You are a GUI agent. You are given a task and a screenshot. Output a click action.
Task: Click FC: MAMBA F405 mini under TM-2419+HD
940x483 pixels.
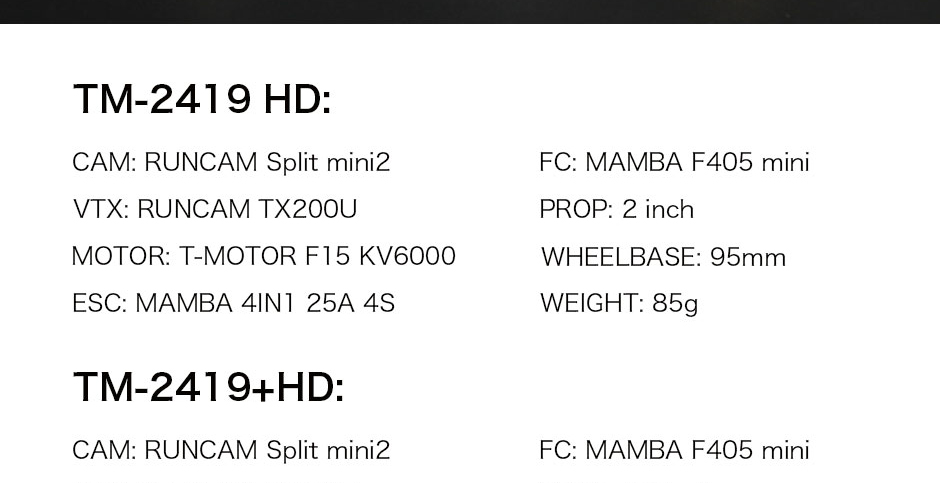674,450
